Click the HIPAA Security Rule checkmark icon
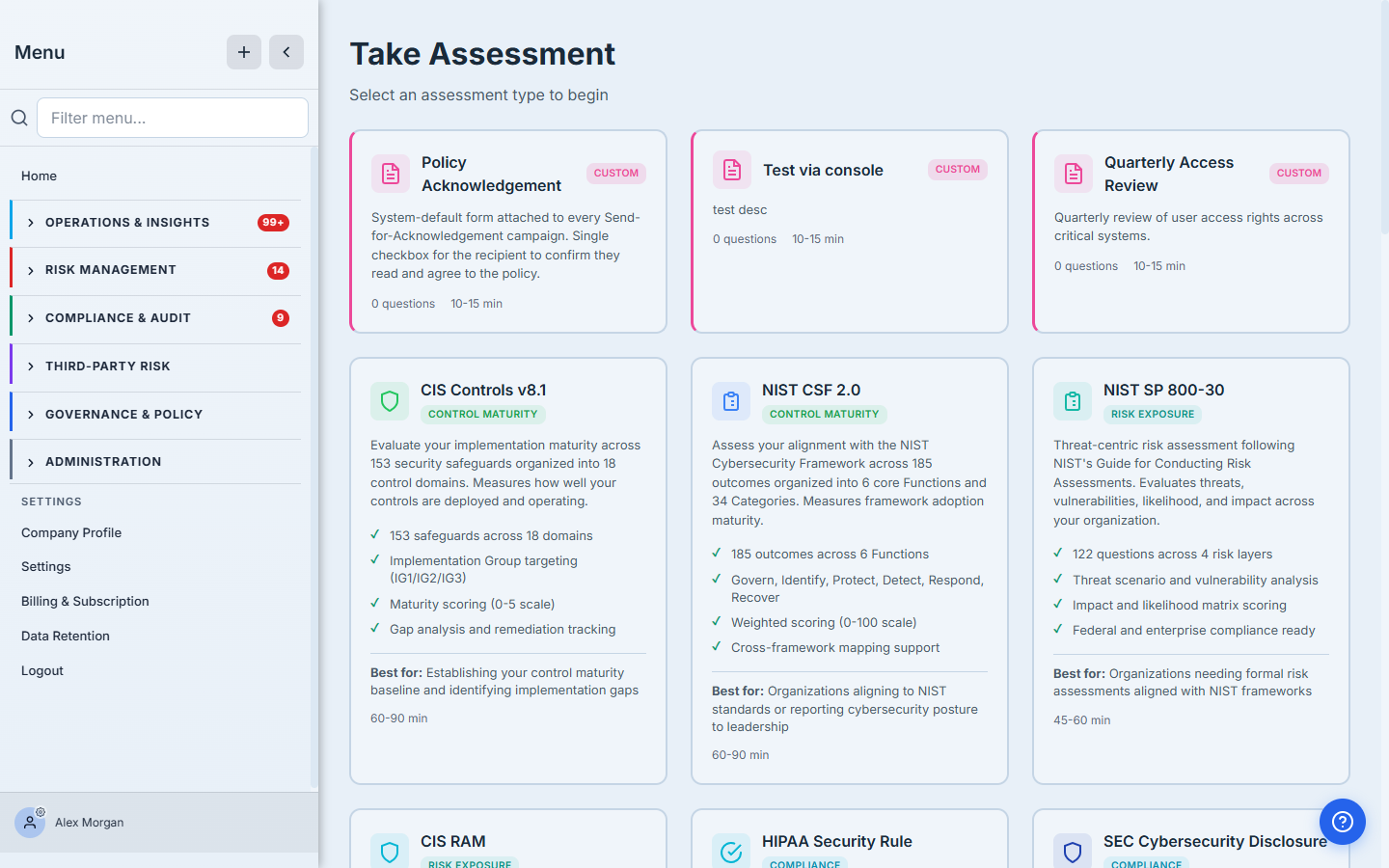Viewport: 1389px width, 868px height. 731,851
